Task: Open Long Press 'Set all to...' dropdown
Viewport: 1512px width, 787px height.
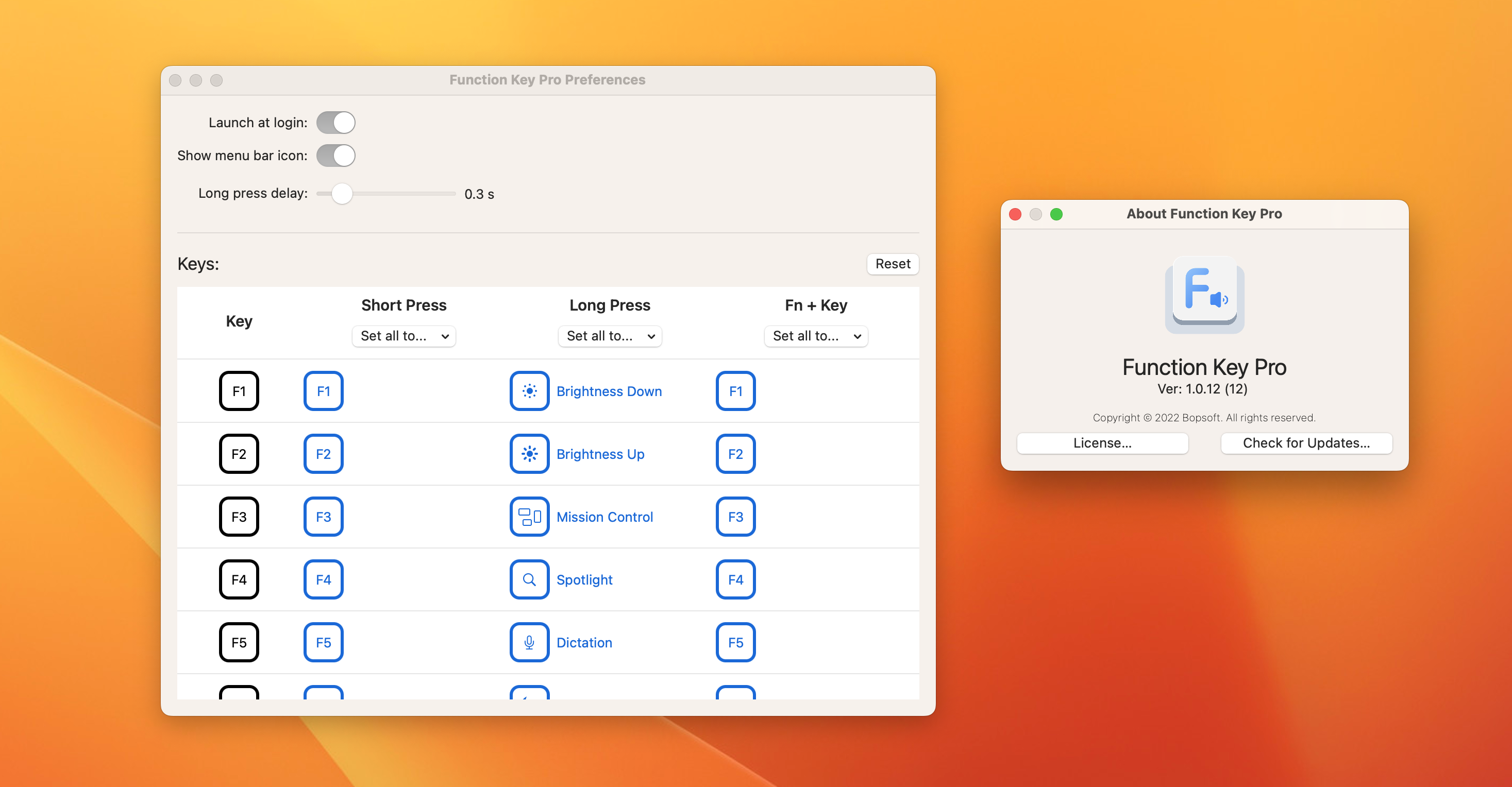Action: pos(610,336)
